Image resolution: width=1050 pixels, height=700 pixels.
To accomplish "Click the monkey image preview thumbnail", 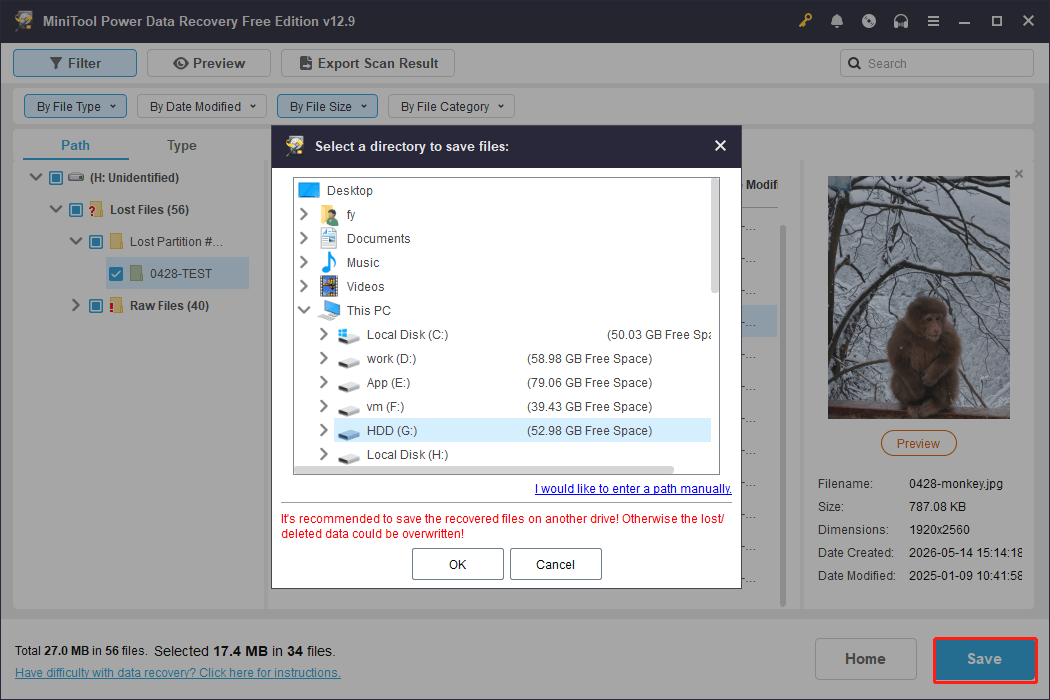I will point(918,297).
